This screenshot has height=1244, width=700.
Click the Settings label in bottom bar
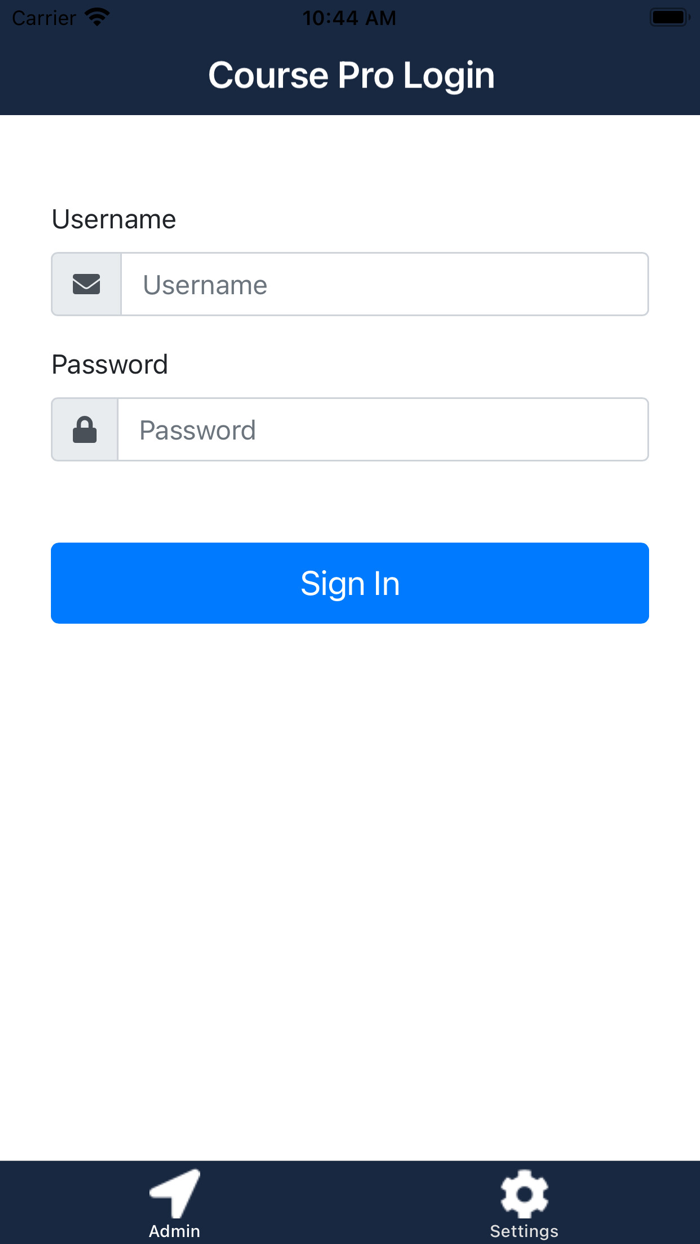pos(524,1231)
